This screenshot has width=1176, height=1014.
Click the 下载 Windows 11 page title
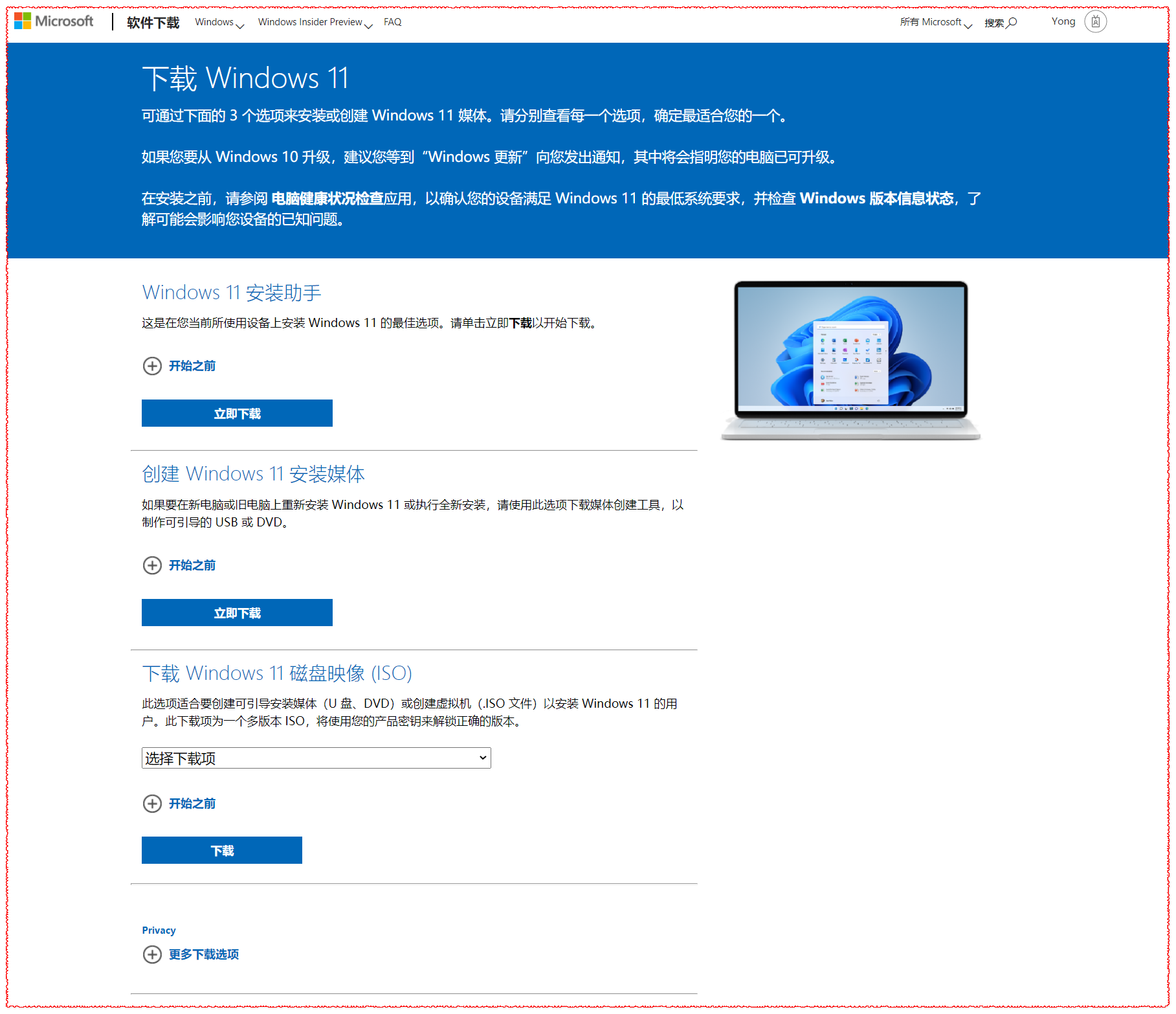click(x=245, y=78)
